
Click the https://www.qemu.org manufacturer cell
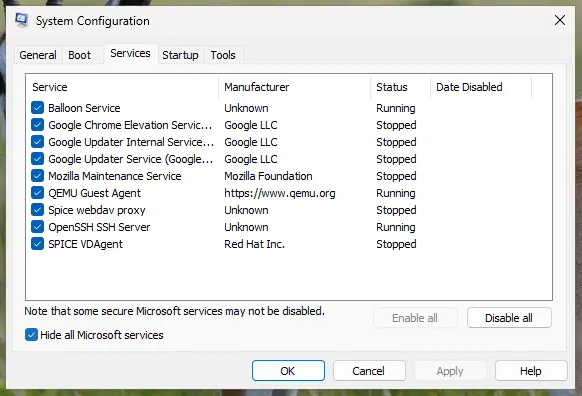(279, 193)
